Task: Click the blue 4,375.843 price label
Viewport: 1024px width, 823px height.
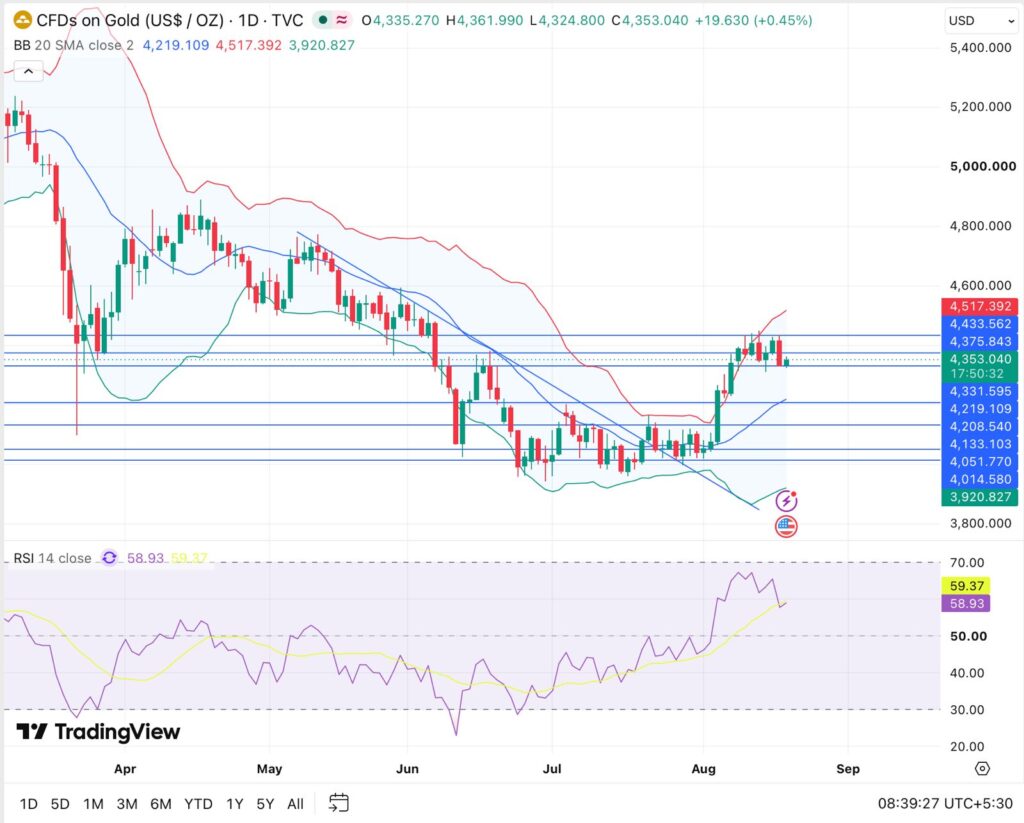Action: click(x=980, y=342)
